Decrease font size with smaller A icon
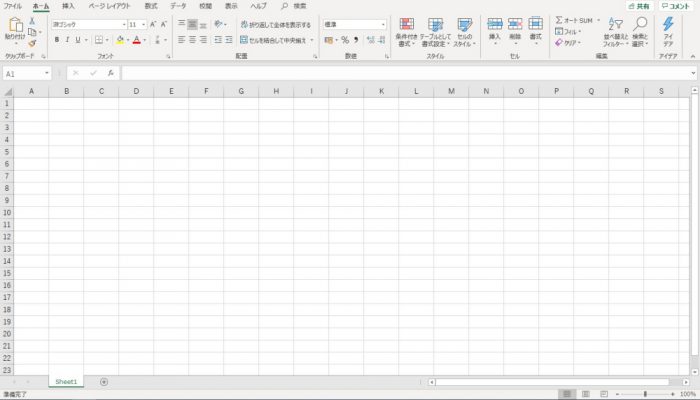 pyautogui.click(x=164, y=25)
